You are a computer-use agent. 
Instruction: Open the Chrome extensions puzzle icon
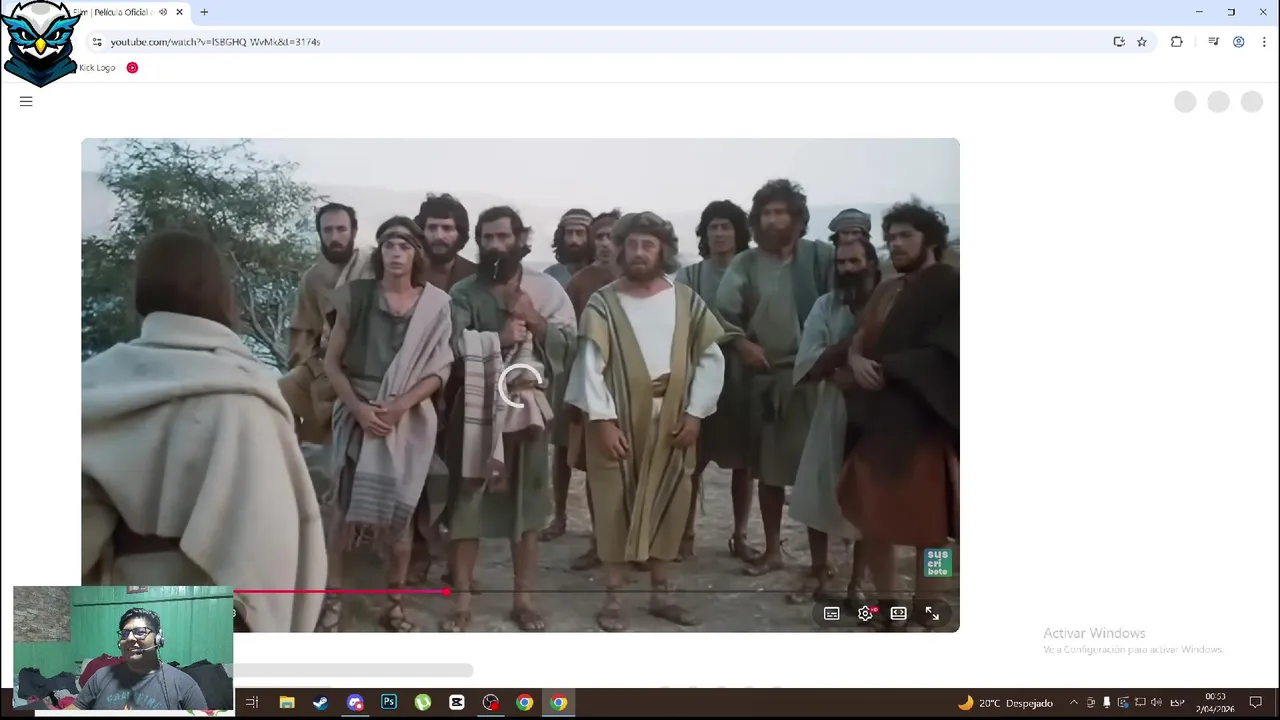[x=1176, y=42]
